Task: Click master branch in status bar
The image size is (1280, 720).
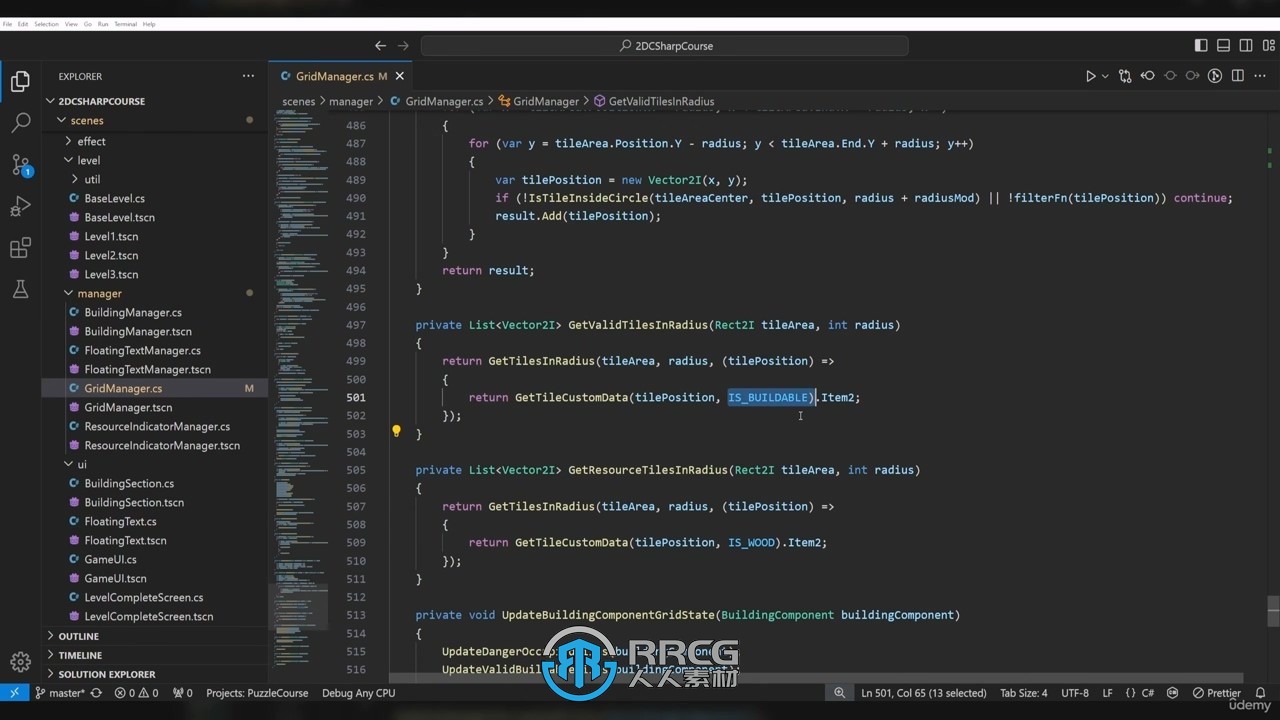Action: (60, 693)
